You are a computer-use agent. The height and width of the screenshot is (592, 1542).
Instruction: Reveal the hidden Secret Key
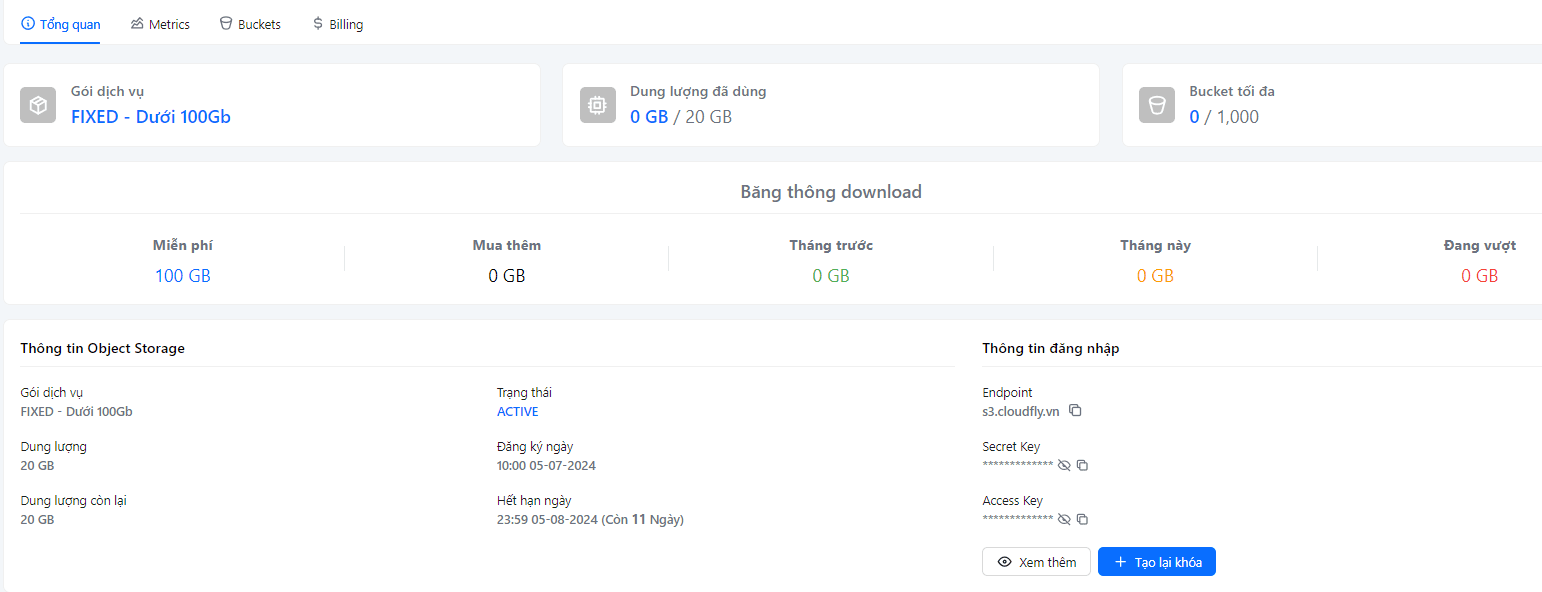(x=1064, y=465)
